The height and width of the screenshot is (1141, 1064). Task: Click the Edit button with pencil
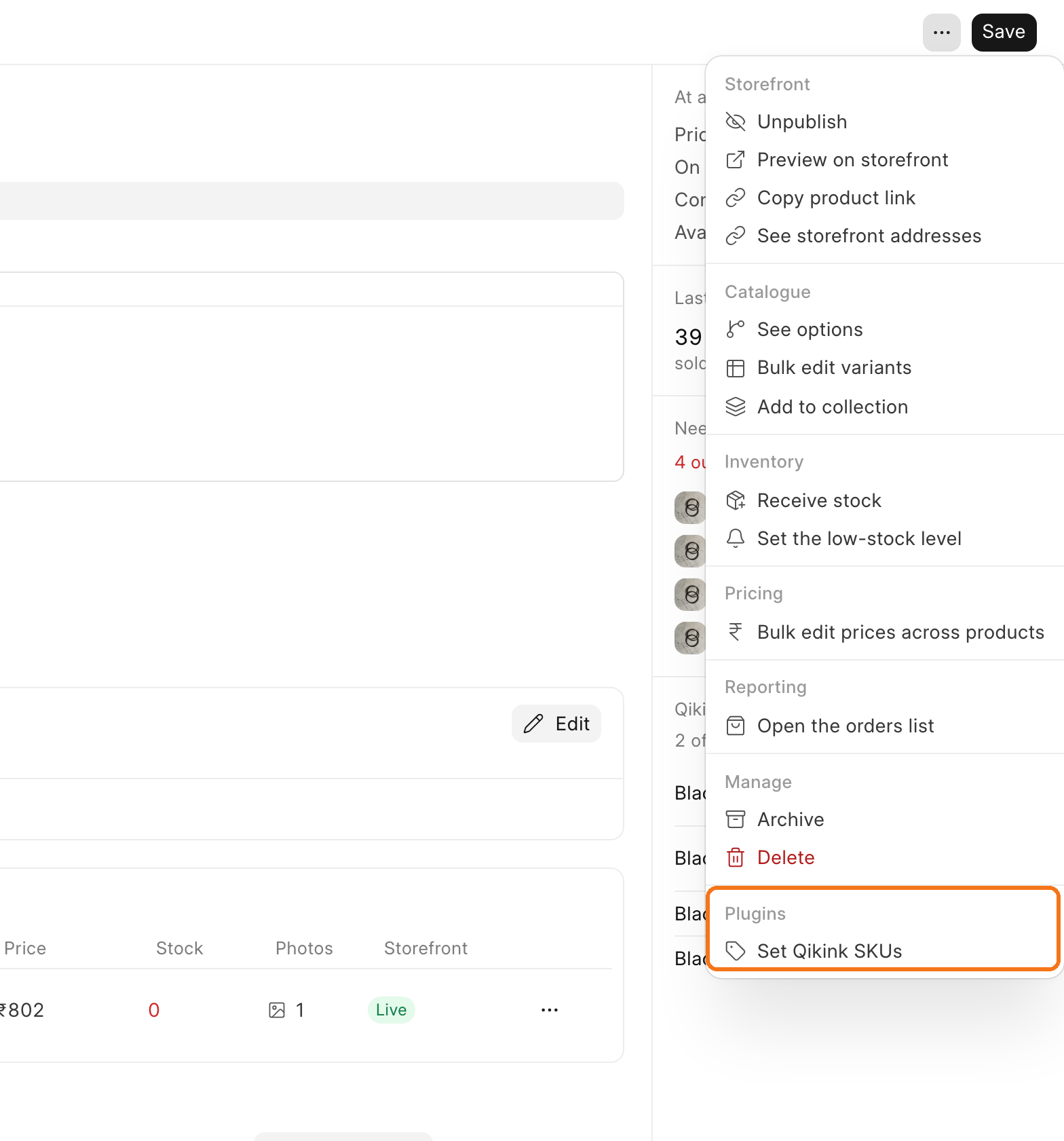(x=556, y=724)
